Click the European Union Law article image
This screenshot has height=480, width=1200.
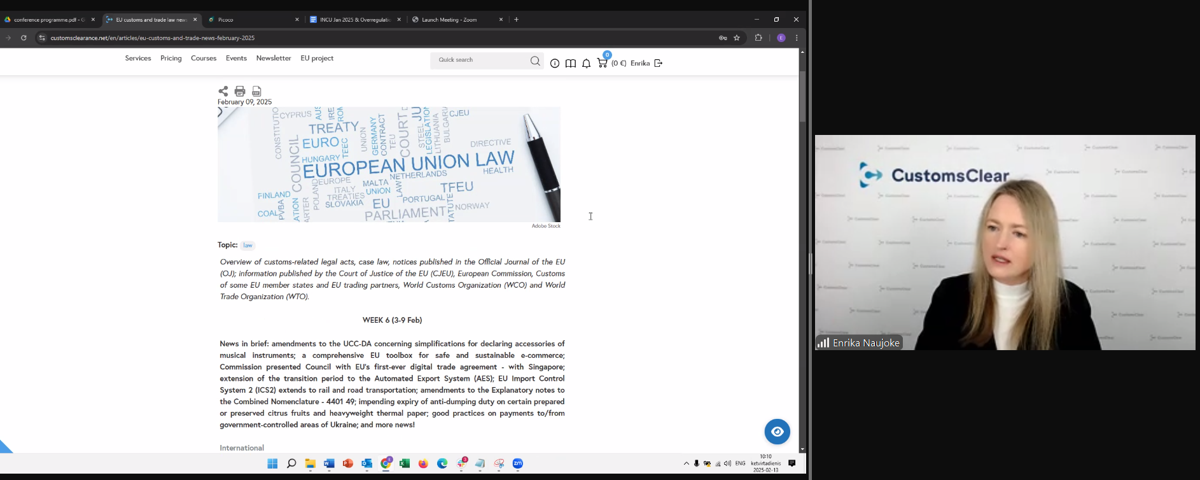[389, 164]
